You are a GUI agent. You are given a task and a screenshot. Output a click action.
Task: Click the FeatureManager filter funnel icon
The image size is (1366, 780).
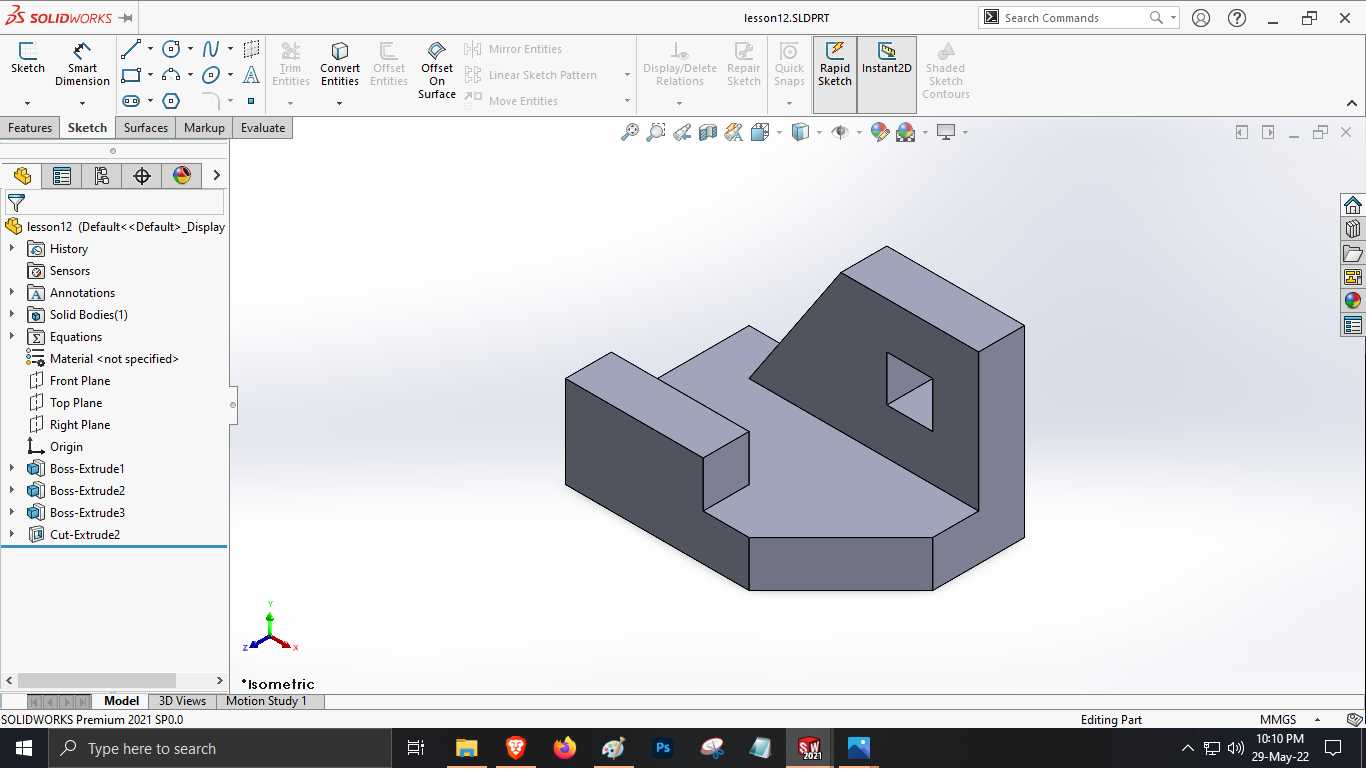16,203
